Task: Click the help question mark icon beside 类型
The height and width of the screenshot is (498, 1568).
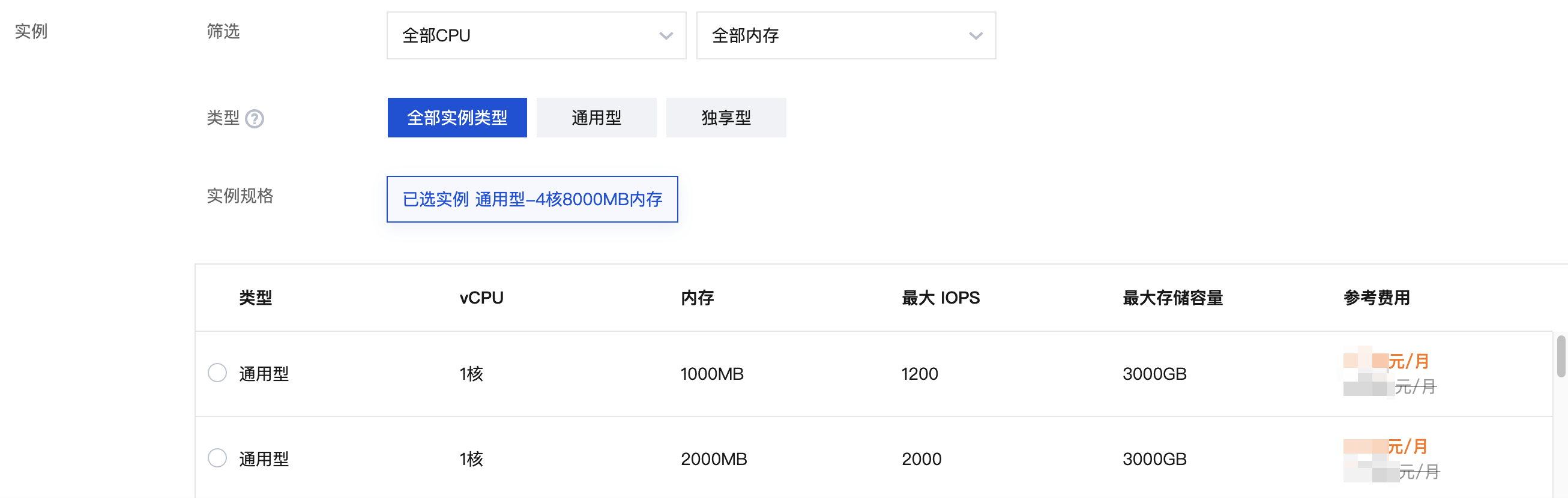Action: pyautogui.click(x=255, y=119)
